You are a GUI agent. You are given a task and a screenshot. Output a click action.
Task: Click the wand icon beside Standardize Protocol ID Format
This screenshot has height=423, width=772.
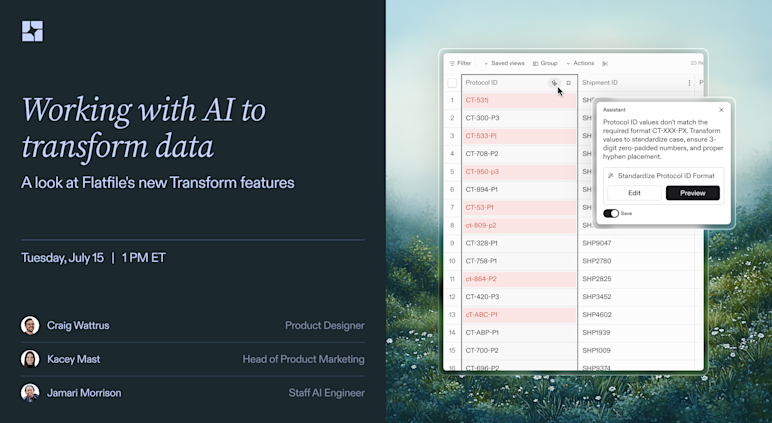click(611, 176)
